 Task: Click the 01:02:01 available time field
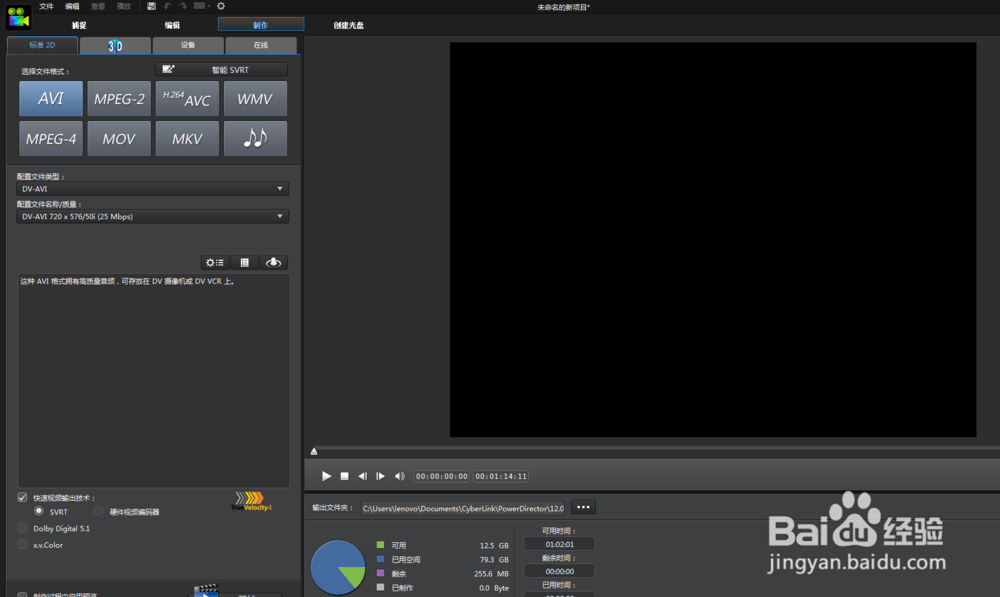559,544
